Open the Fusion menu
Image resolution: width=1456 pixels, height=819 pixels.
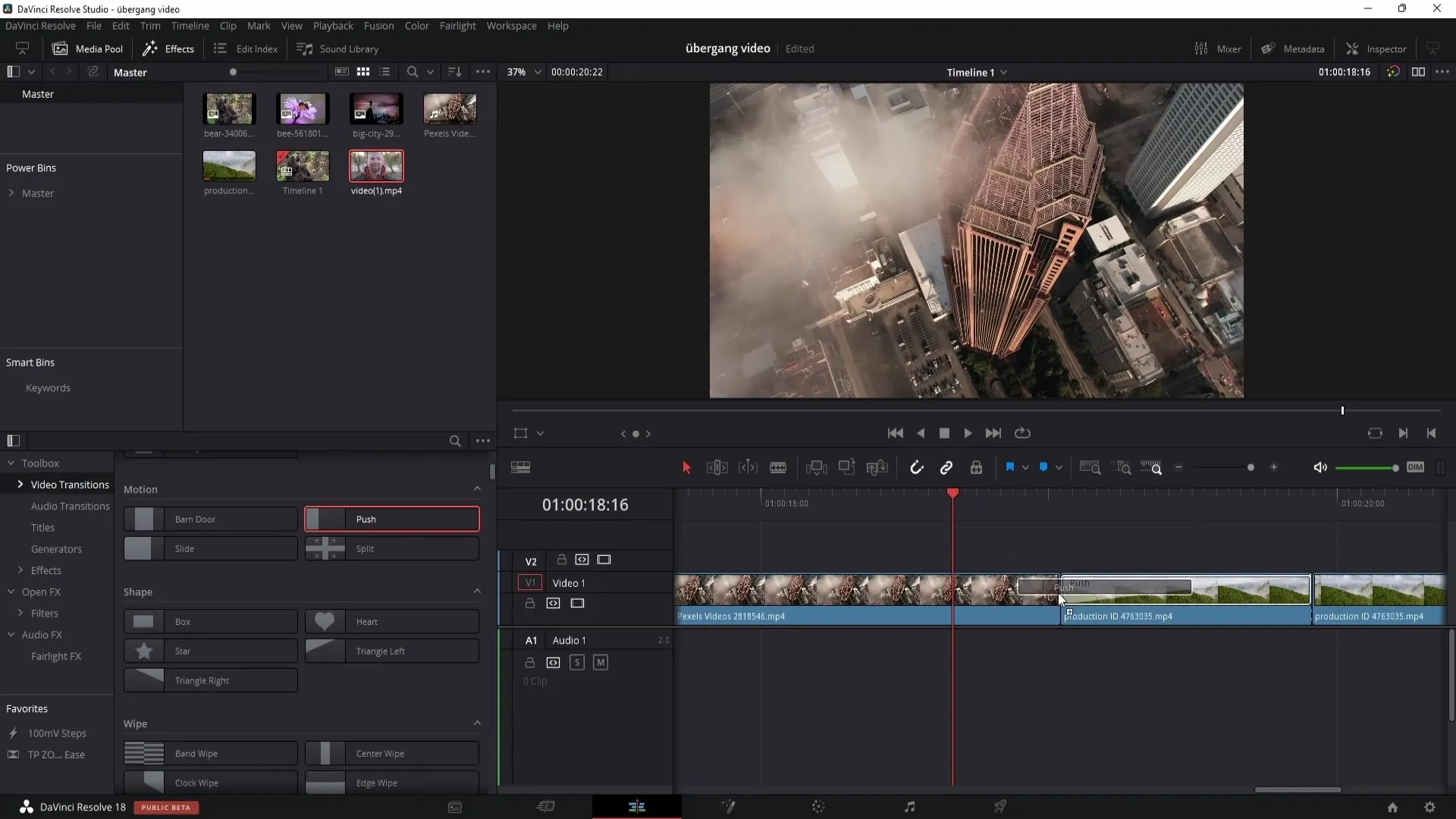[x=378, y=25]
